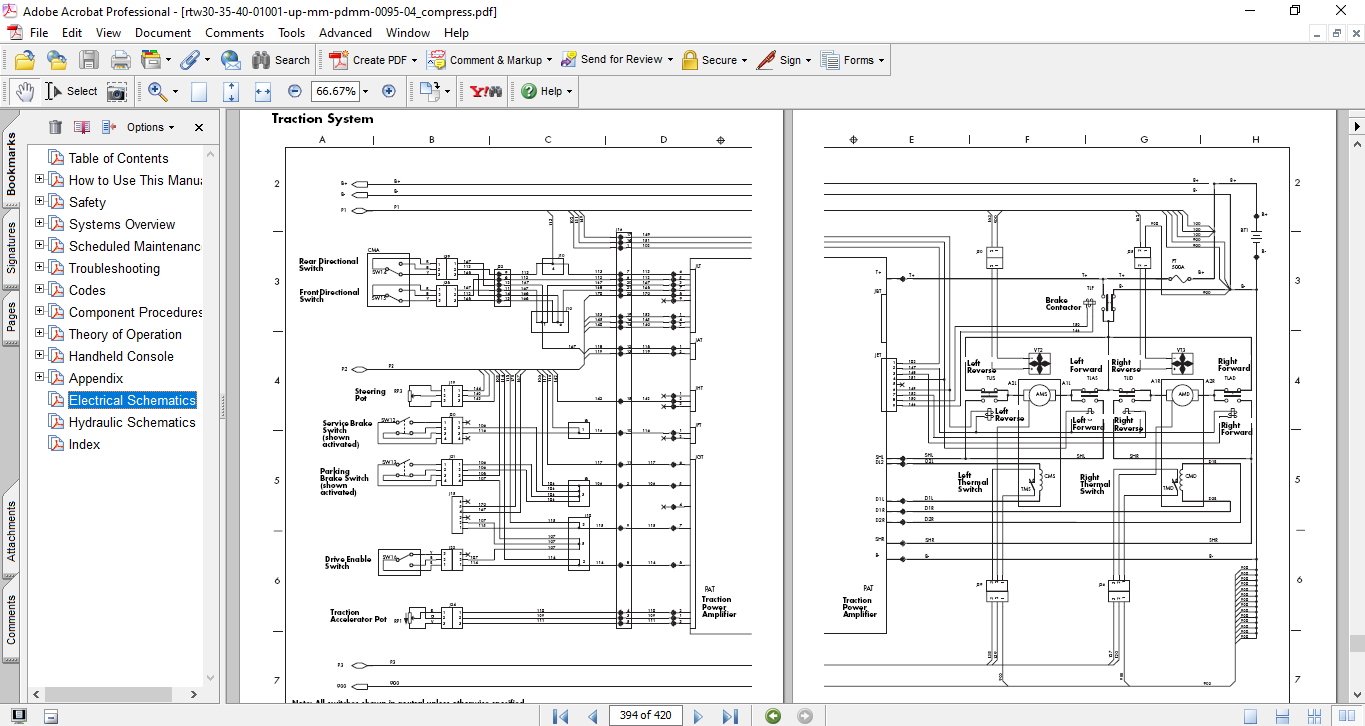Open the zoom percentage dropdown
Screen dimensions: 1365x726
coord(365,91)
